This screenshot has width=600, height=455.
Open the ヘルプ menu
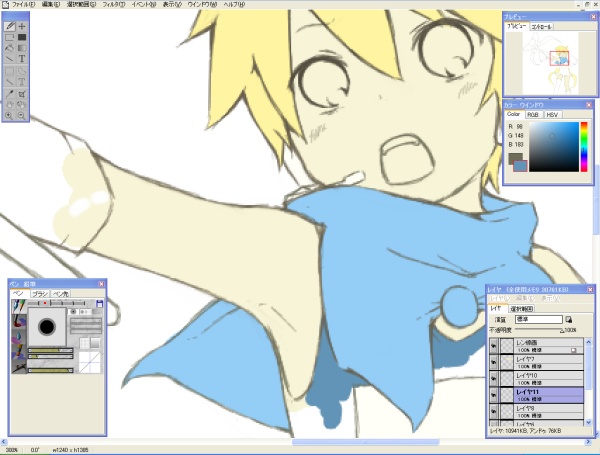point(234,5)
